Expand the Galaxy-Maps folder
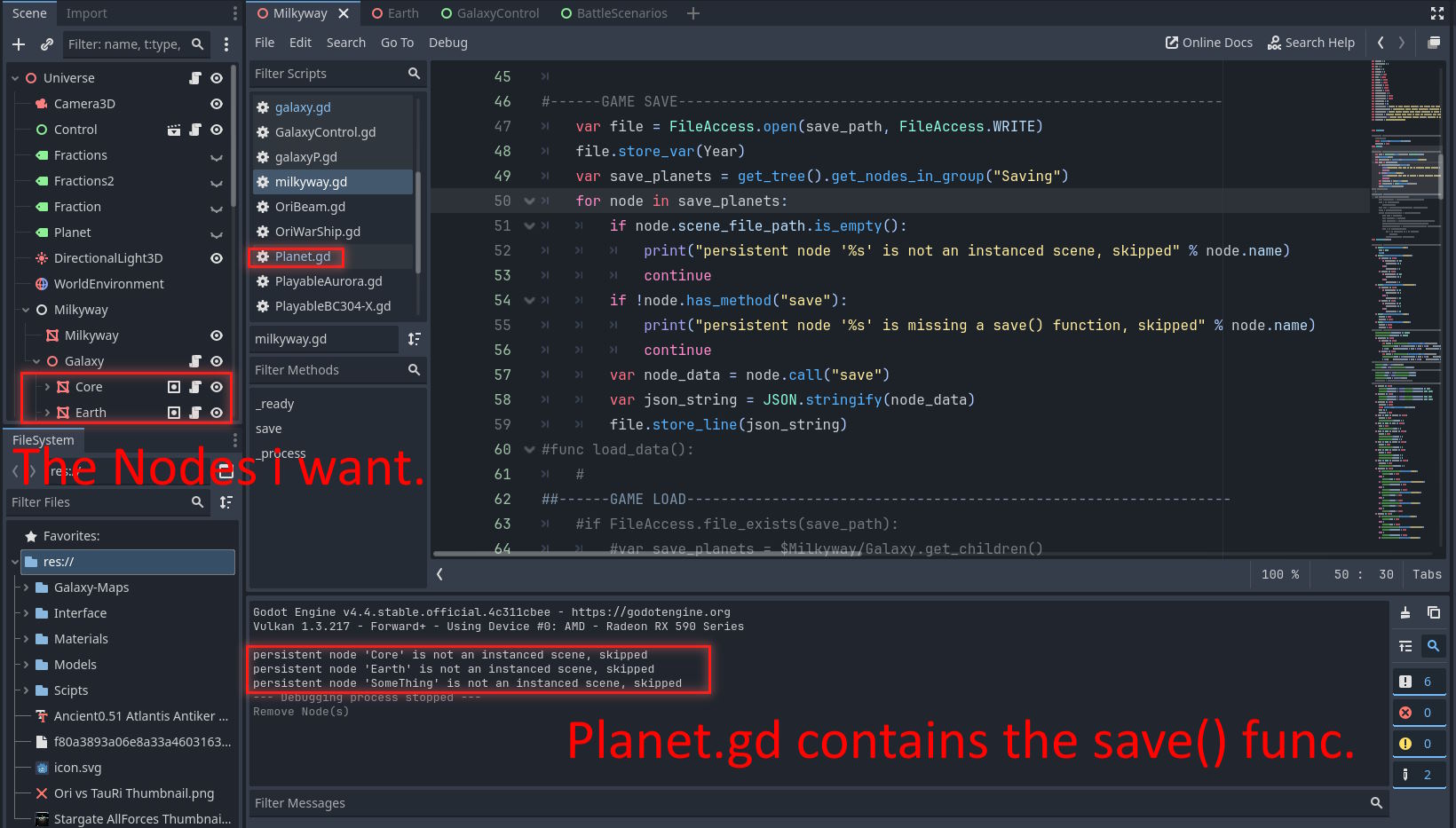Screen dimensions: 1456x828 click(x=27, y=587)
